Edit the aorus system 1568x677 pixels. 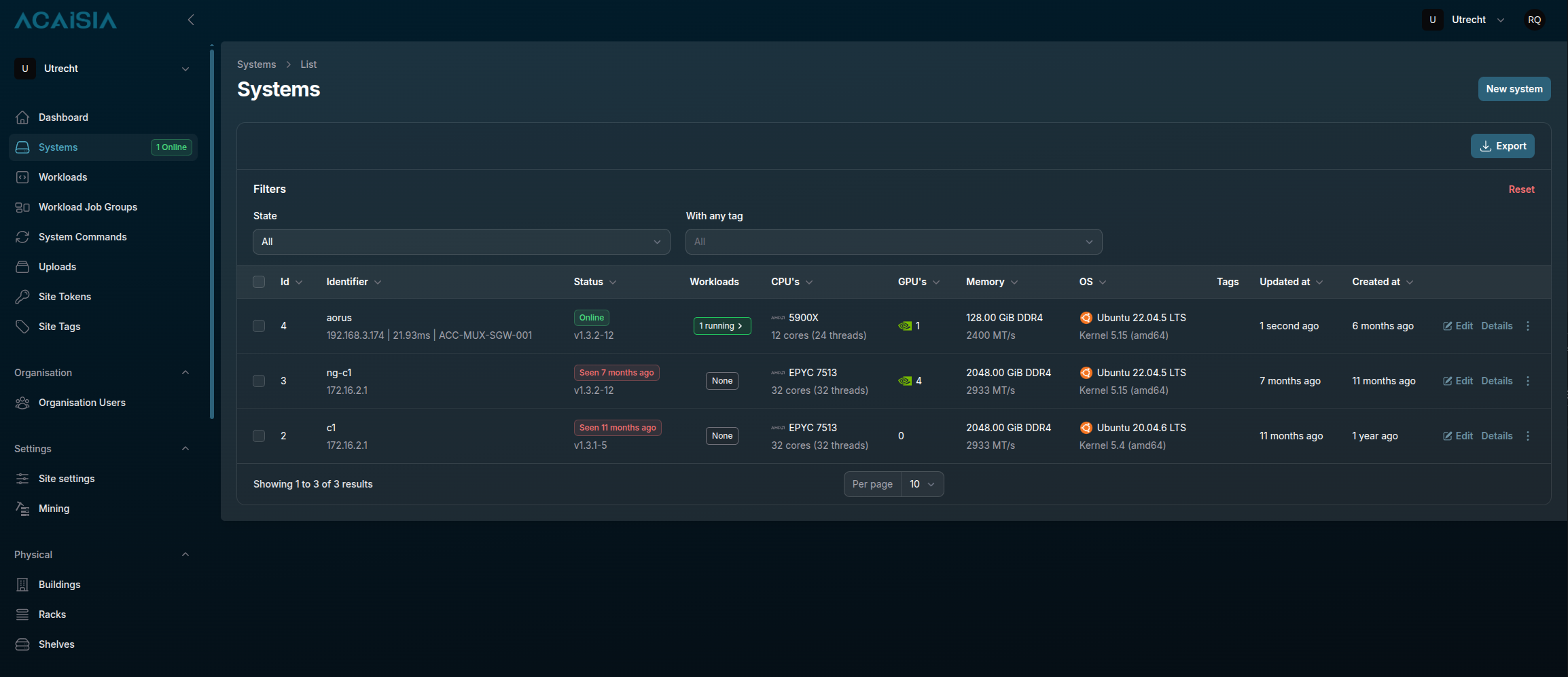[x=1458, y=326]
